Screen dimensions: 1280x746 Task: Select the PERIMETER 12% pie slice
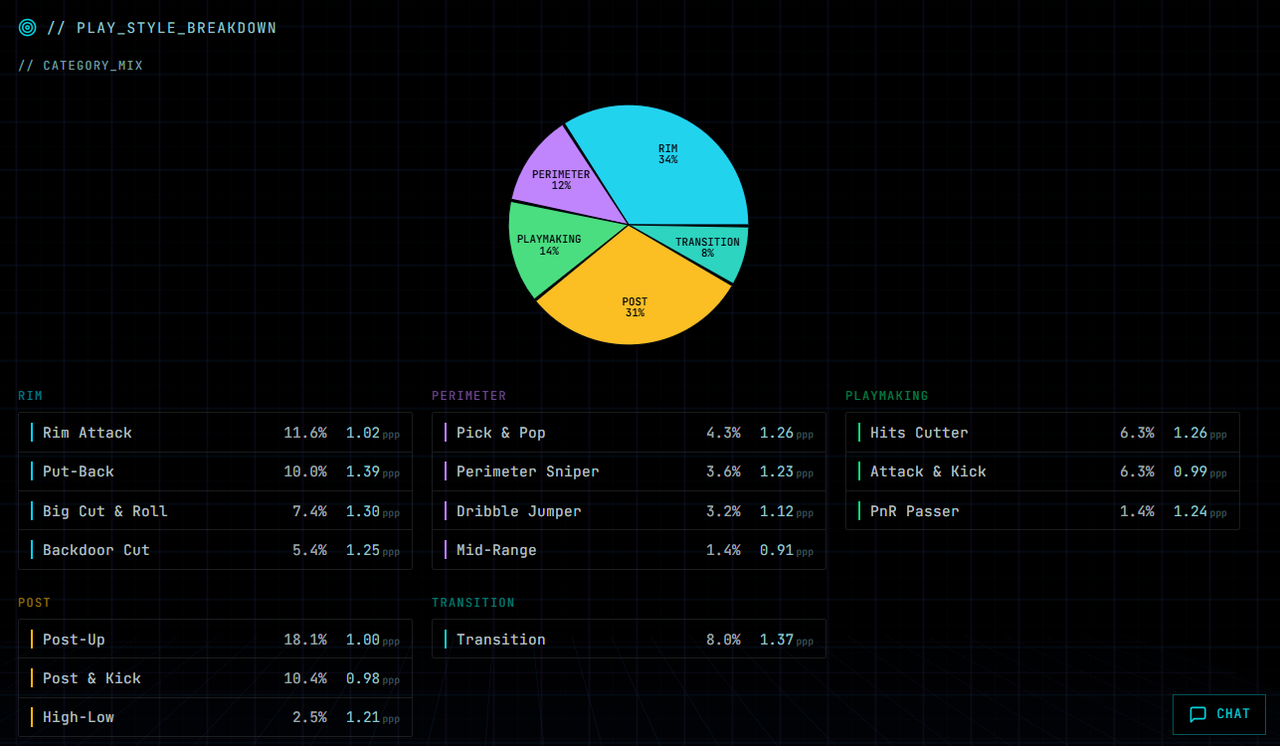point(561,180)
